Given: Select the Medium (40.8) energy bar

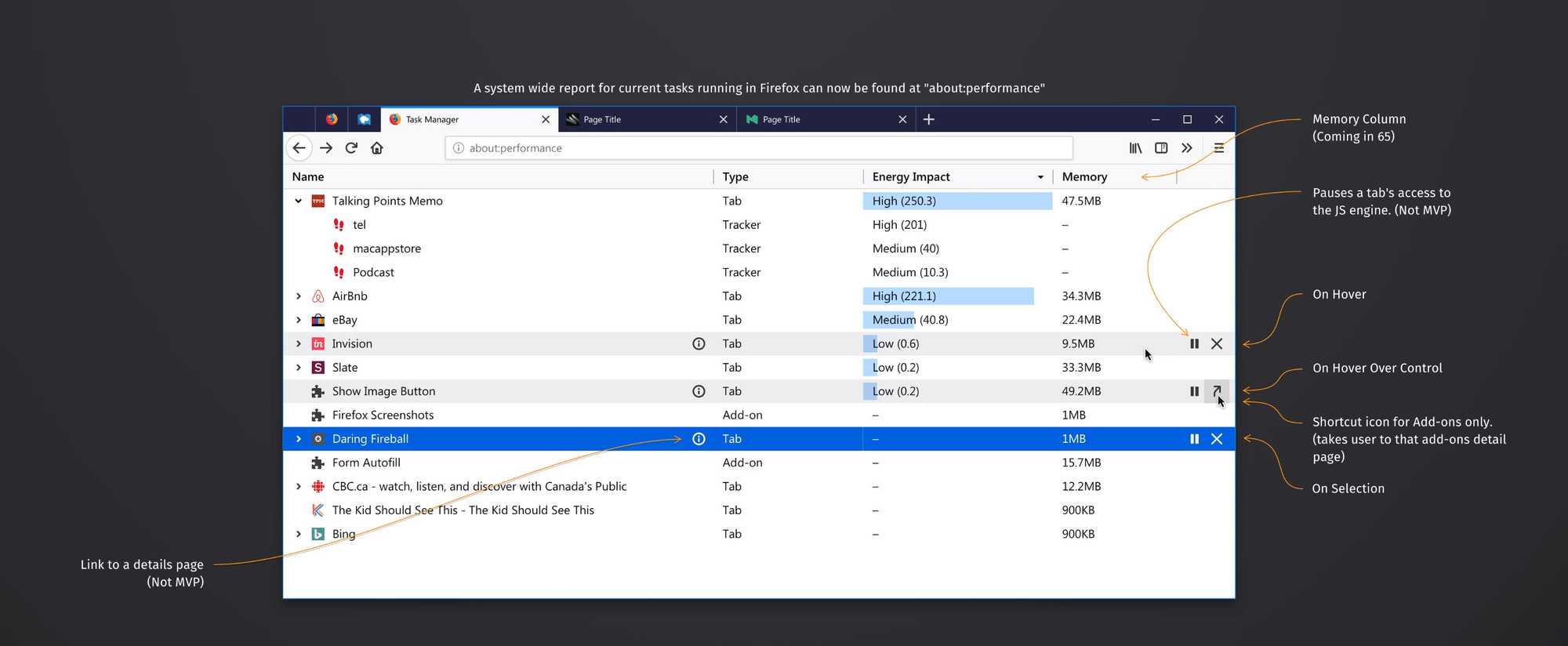Looking at the screenshot, I should pyautogui.click(x=889, y=320).
